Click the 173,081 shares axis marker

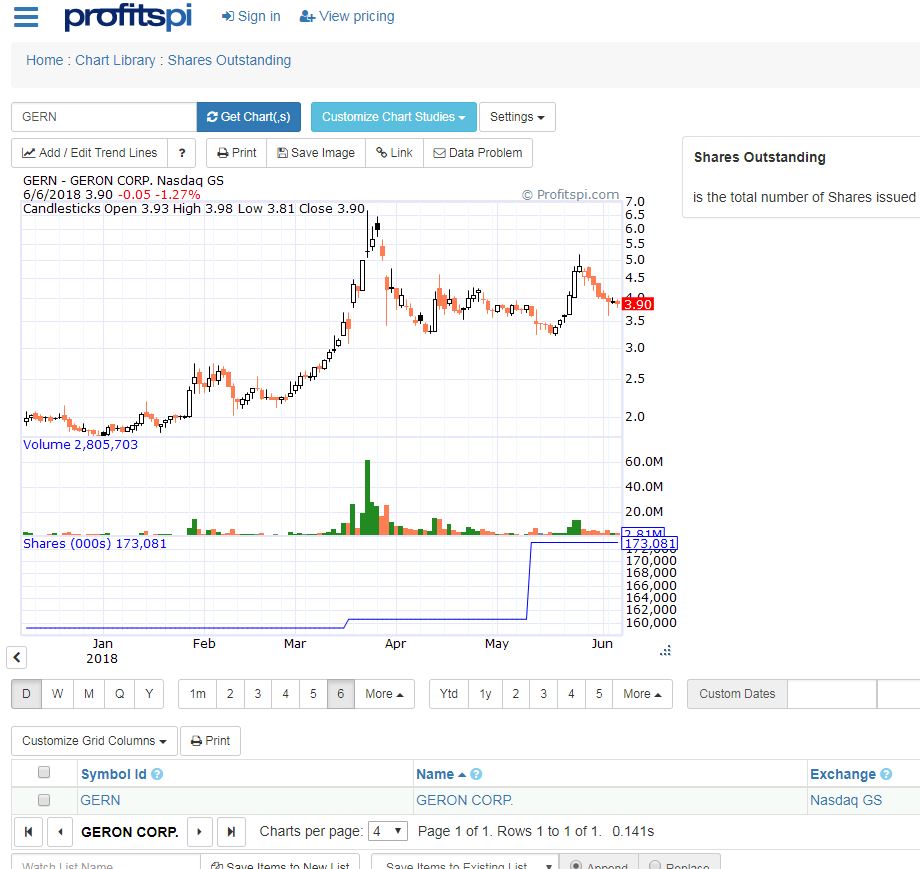click(650, 543)
